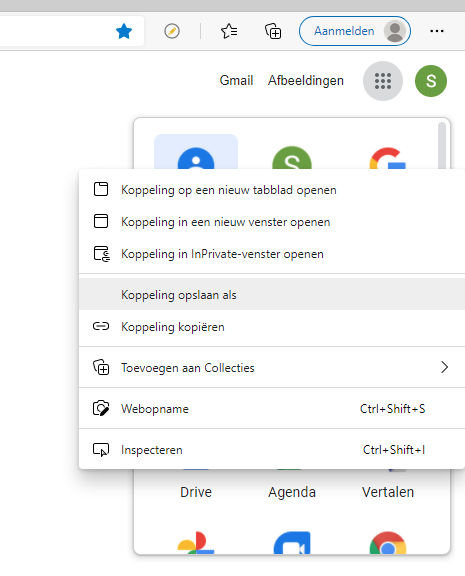Click the blue favorites star icon

[x=124, y=31]
